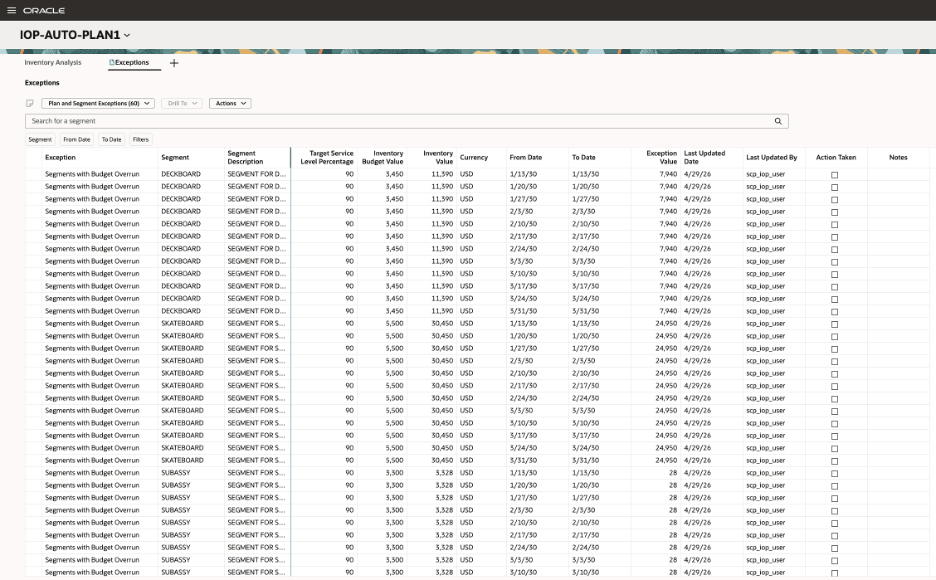Open Plan and Segment Exceptions dropdown
The height and width of the screenshot is (580, 936).
click(98, 103)
